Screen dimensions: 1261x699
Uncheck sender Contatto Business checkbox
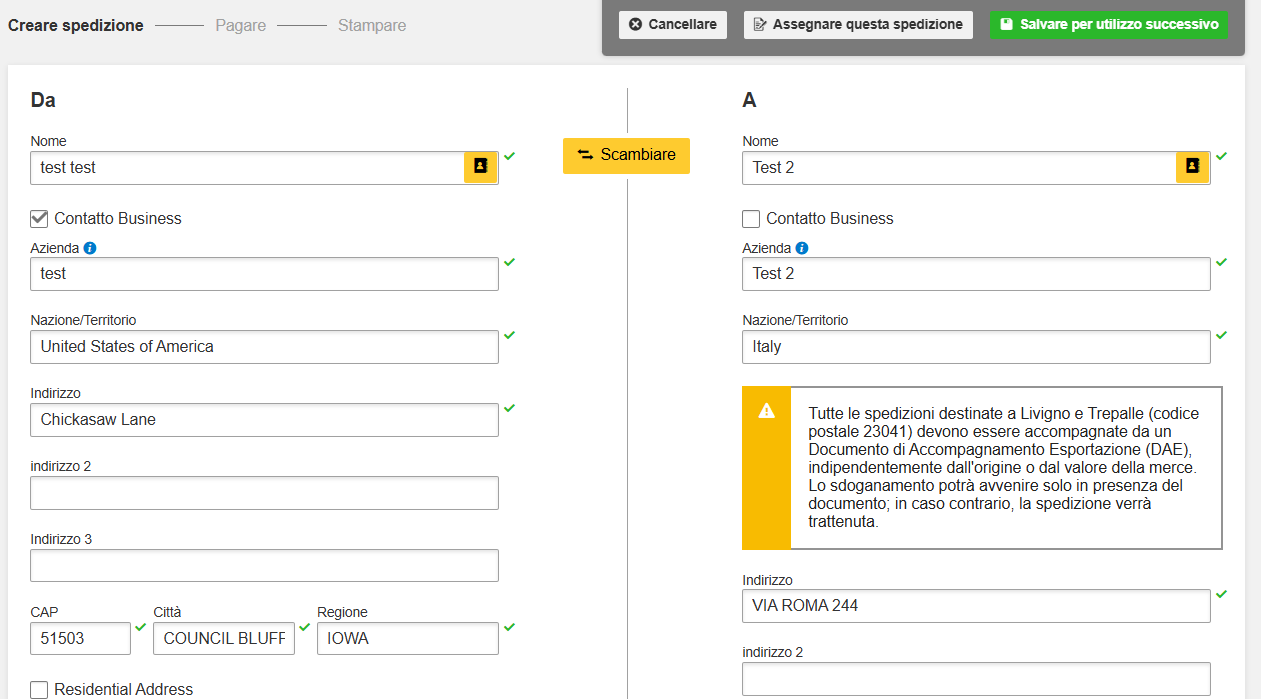[x=40, y=219]
